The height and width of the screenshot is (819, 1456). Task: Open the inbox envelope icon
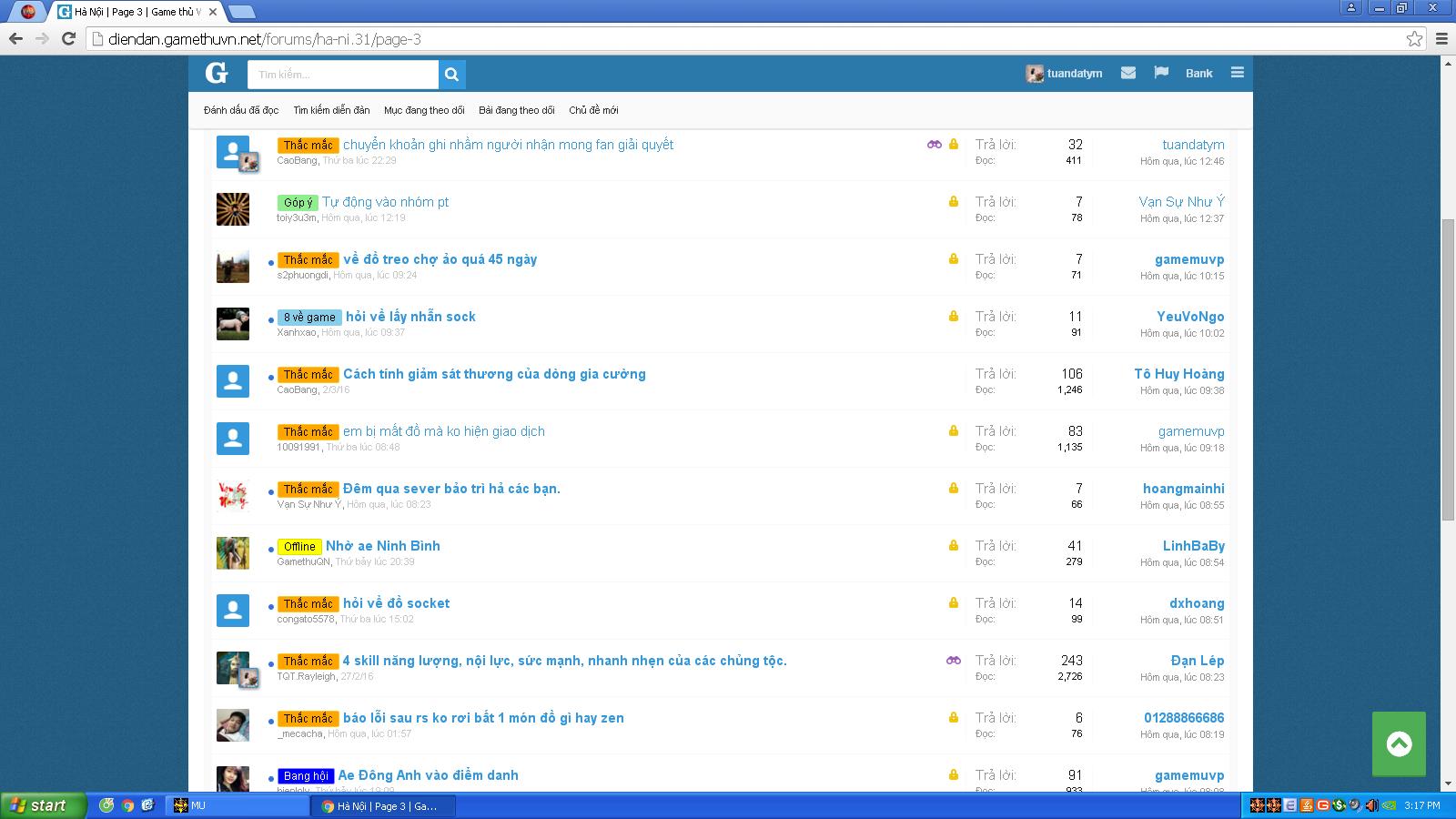pyautogui.click(x=1128, y=73)
